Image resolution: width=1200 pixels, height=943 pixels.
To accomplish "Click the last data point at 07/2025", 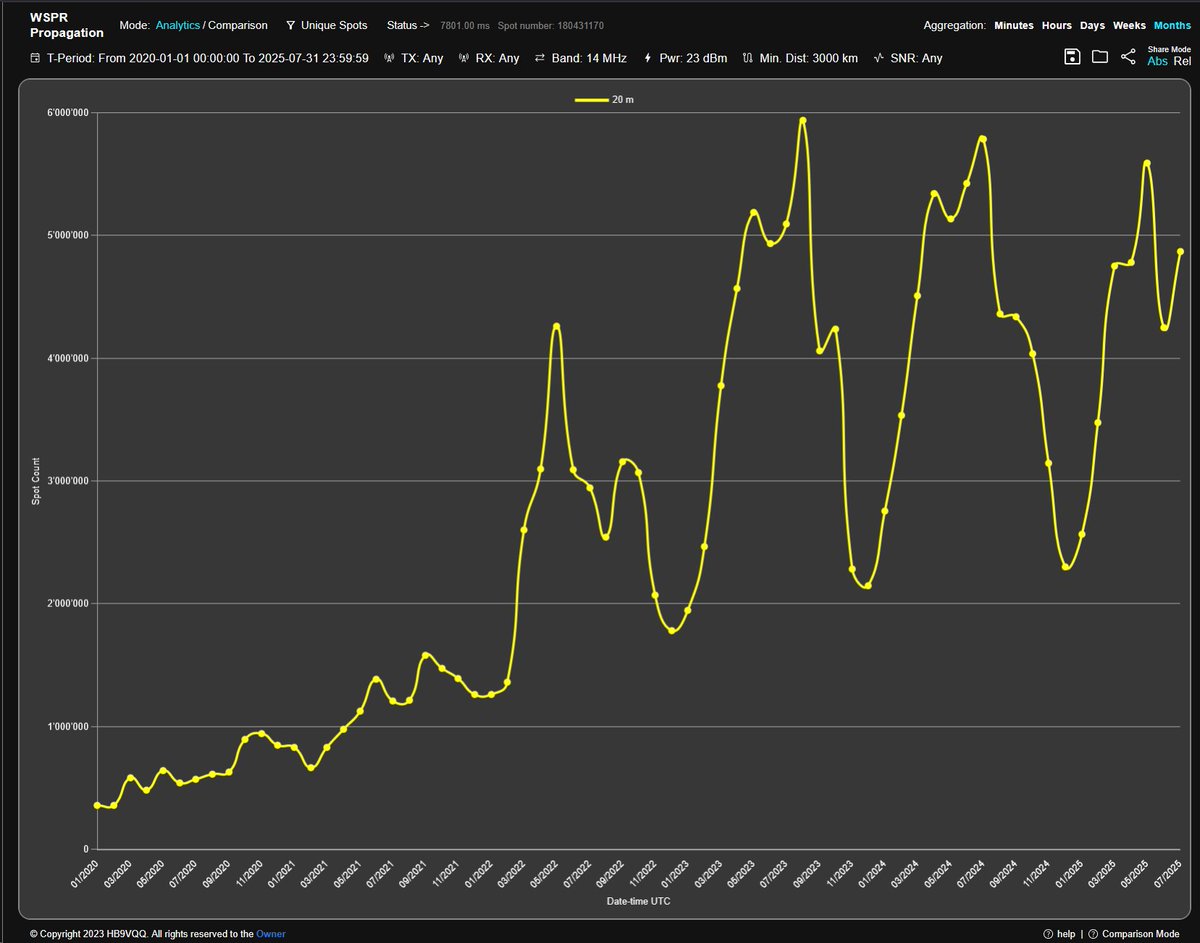I will [1180, 251].
